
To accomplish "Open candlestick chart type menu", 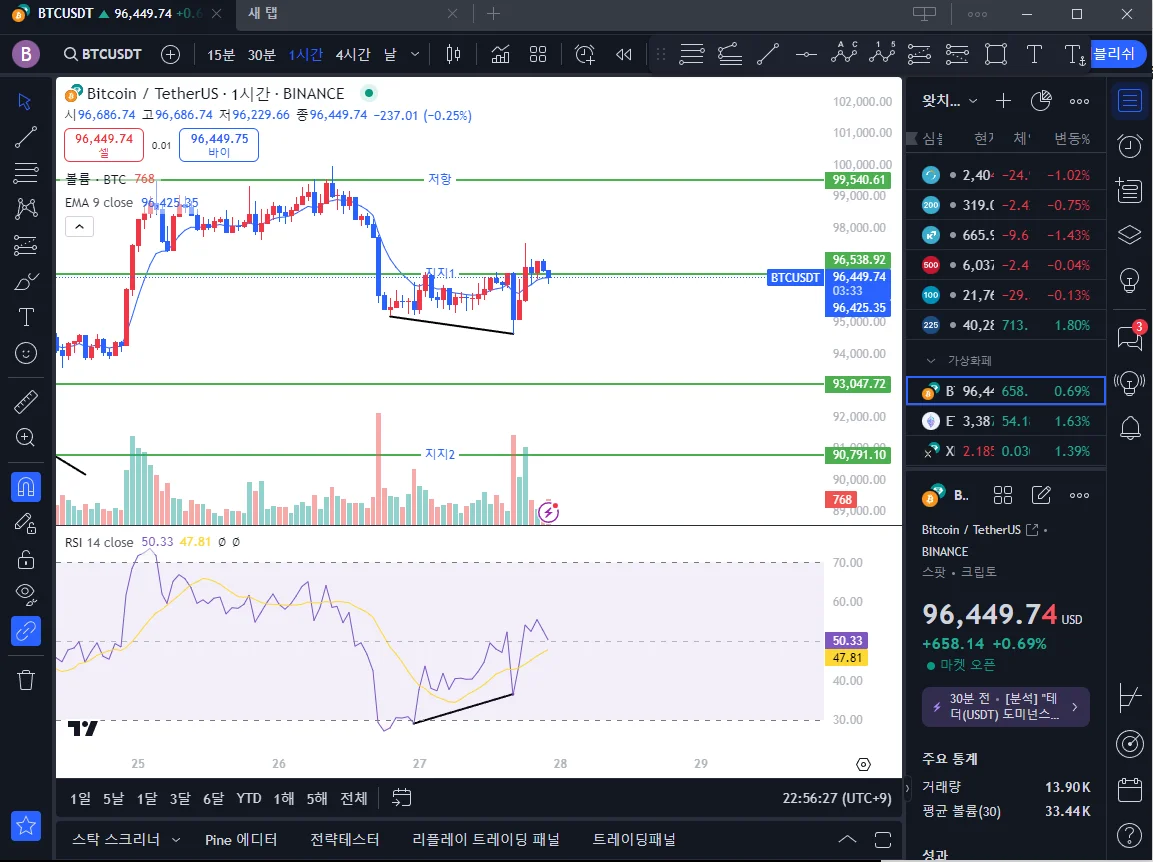I will coord(453,54).
